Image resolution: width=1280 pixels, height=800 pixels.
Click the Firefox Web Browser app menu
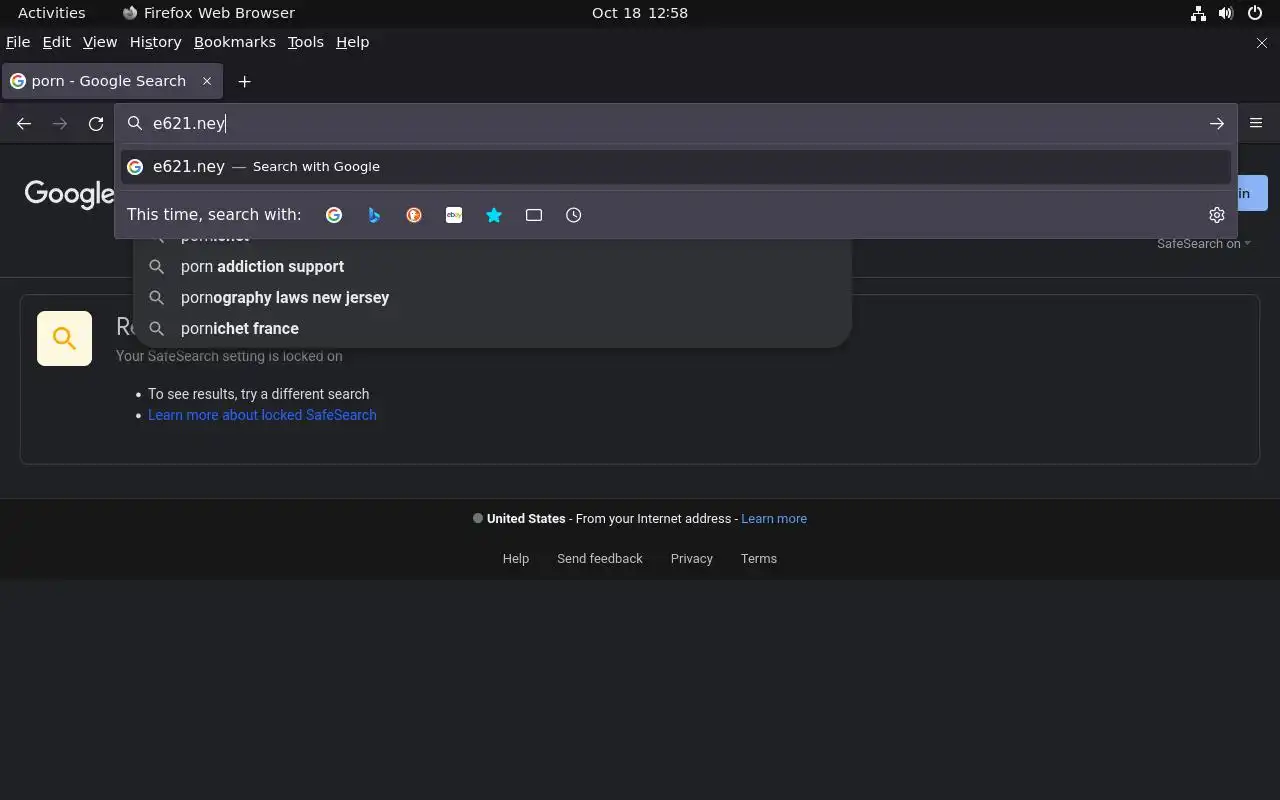(x=209, y=13)
